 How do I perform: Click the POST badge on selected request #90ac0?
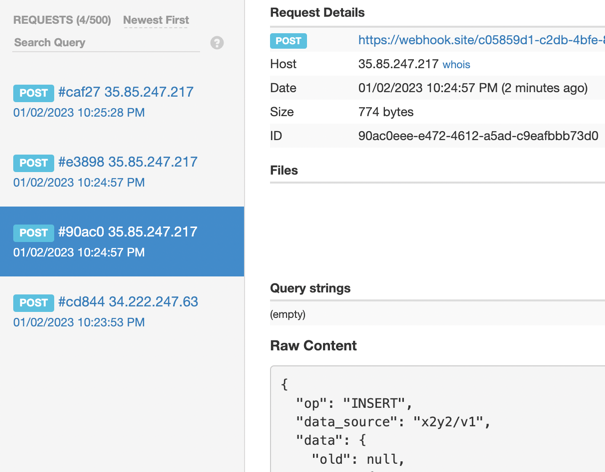click(x=33, y=233)
